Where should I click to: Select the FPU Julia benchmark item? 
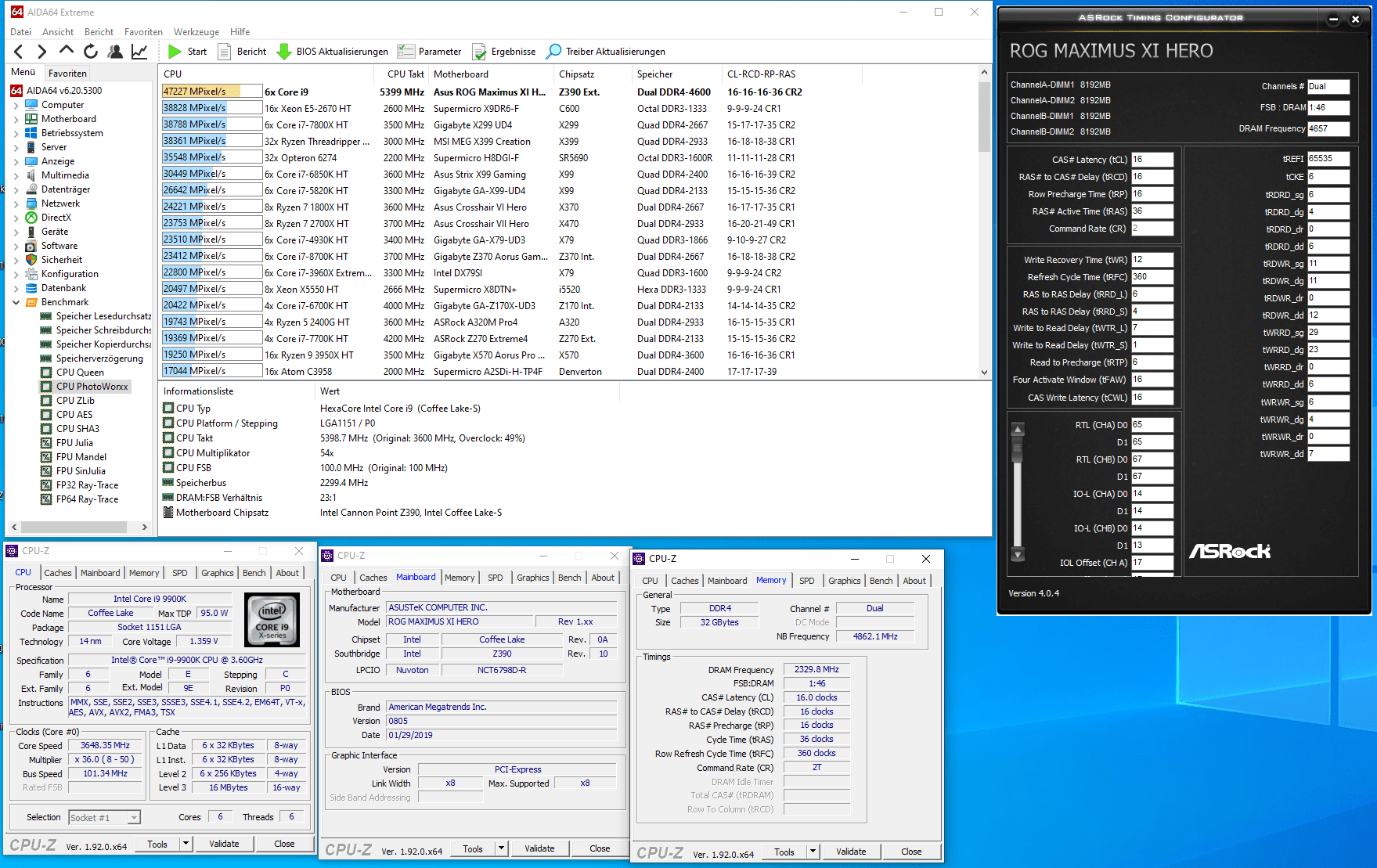click(74, 443)
